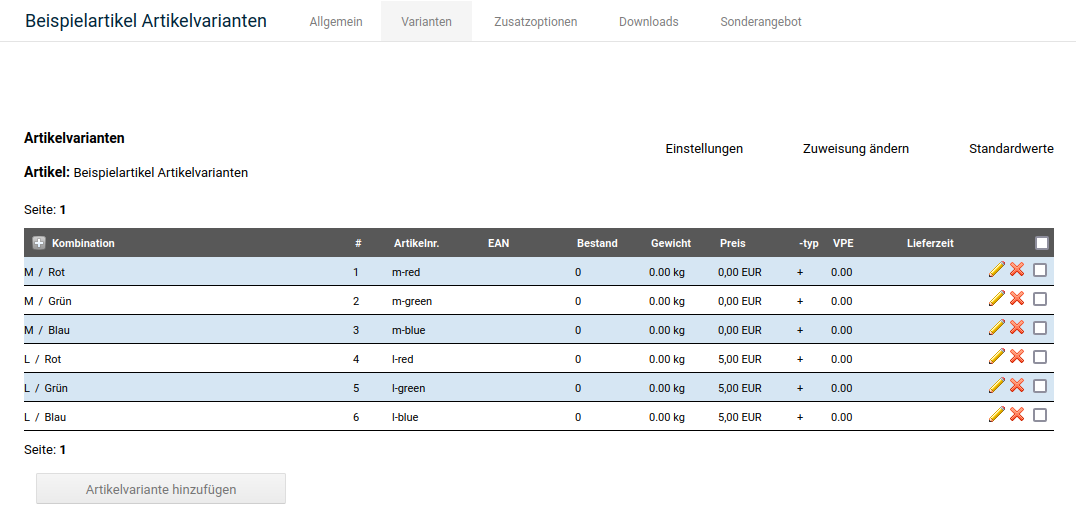The height and width of the screenshot is (519, 1076).
Task: Edit the M / Rot variant with pencil icon
Action: coord(996,269)
